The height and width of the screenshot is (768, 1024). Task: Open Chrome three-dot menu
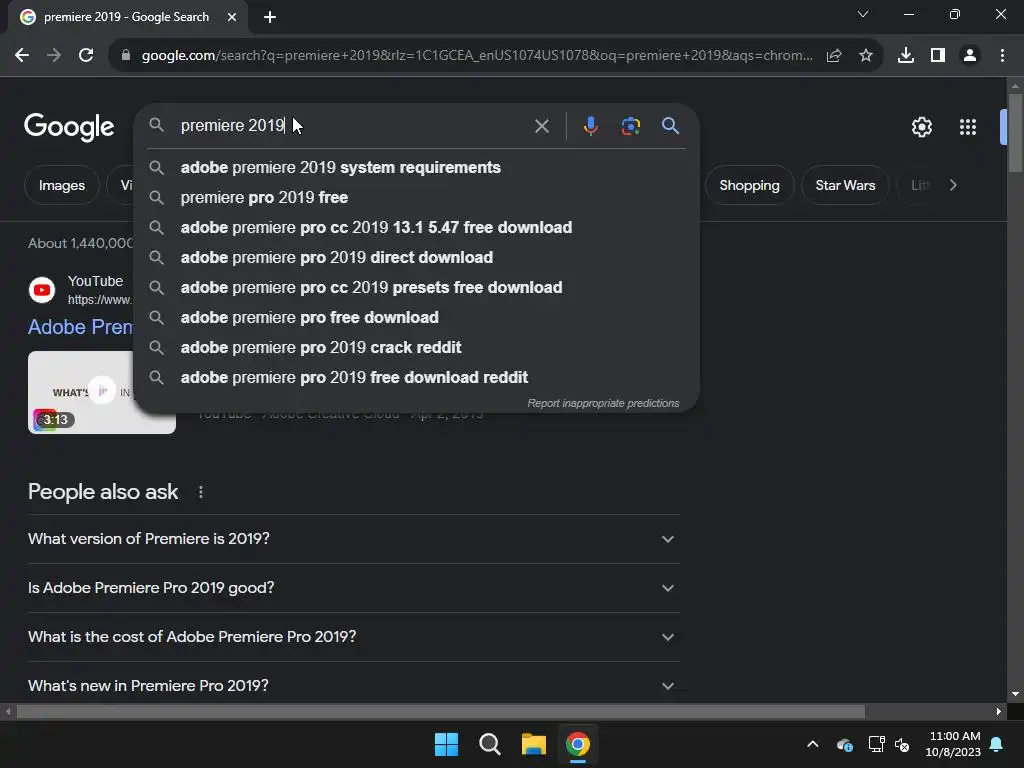click(x=1002, y=56)
